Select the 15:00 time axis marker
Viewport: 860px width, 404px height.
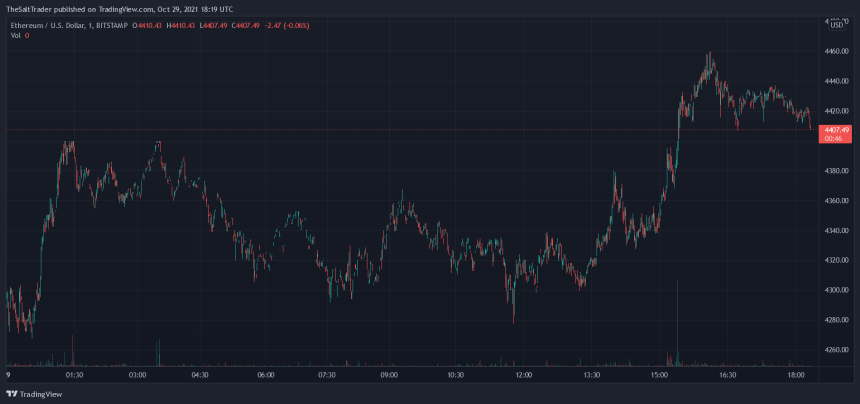pyautogui.click(x=659, y=375)
